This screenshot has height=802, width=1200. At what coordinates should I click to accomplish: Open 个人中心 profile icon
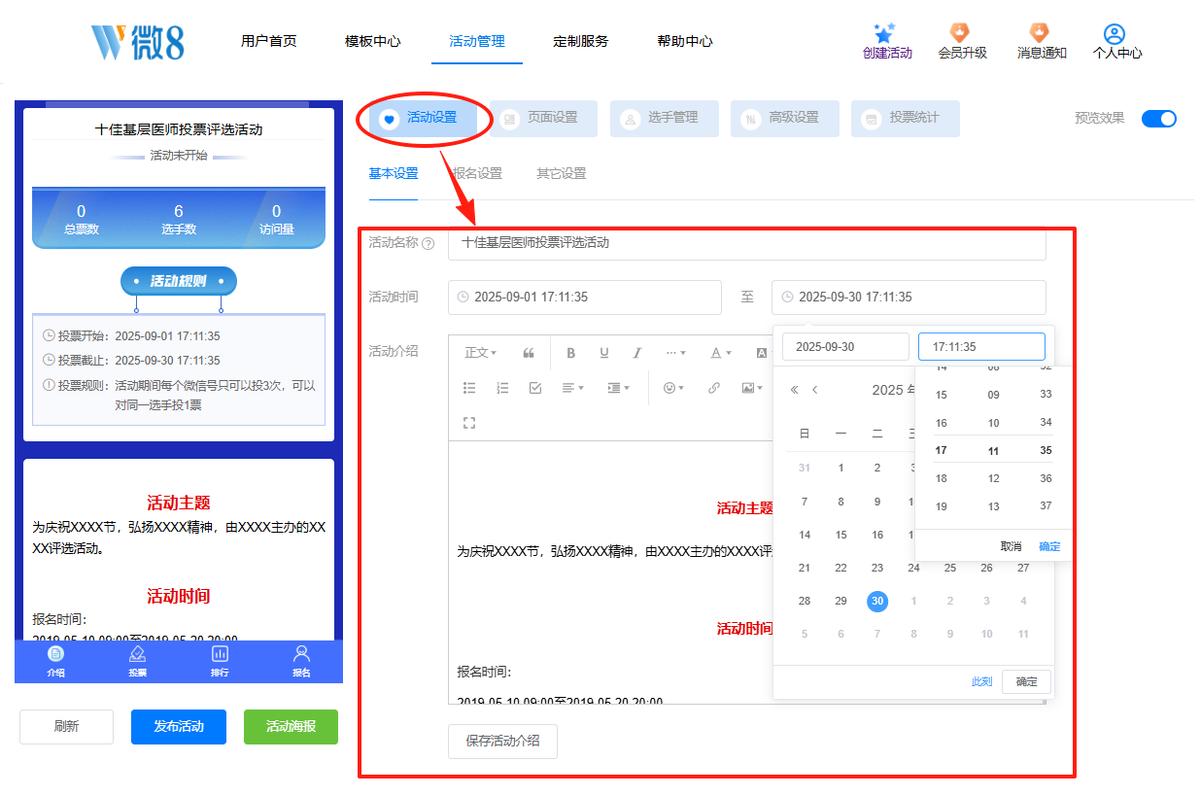(x=1115, y=34)
